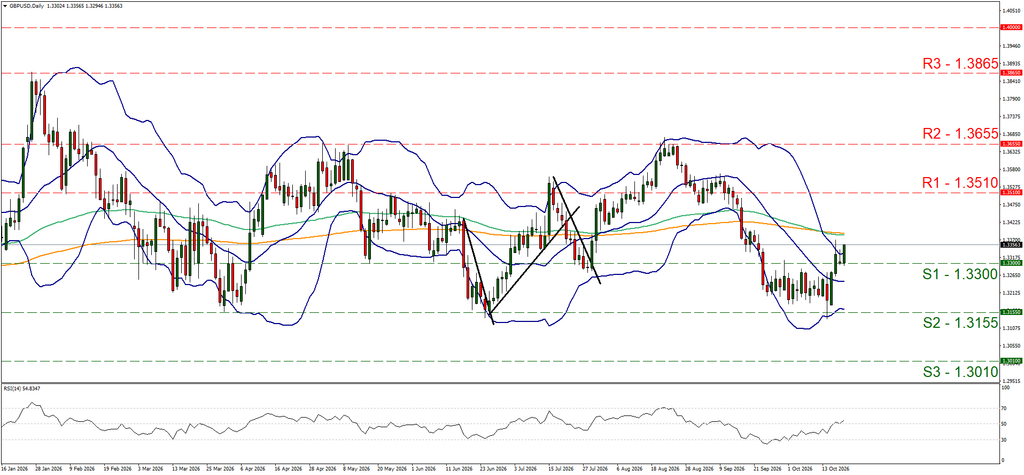Click the current price 1.33563 axis tag
Image resolution: width=1024 pixels, height=475 pixels.
coord(1010,245)
